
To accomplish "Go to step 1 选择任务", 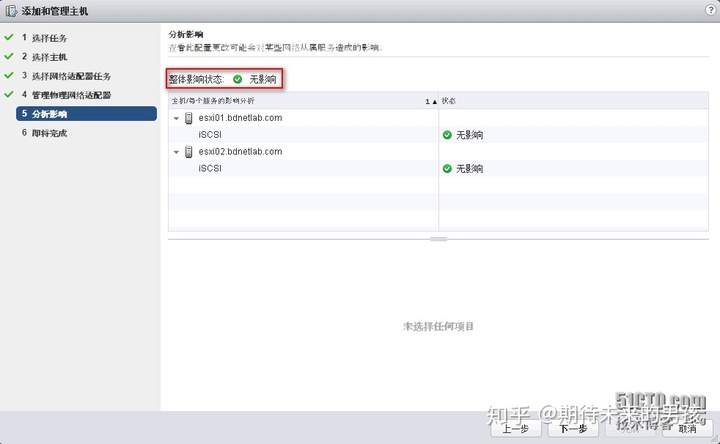I will tap(44, 38).
